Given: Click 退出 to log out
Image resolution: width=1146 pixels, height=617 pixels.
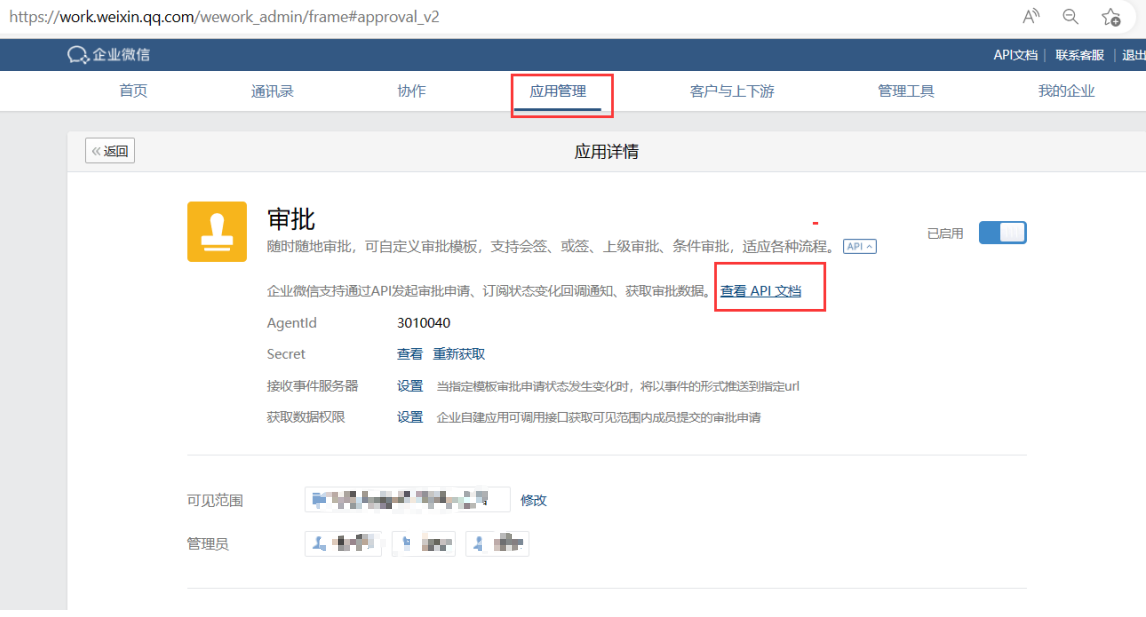Looking at the screenshot, I should (x=1134, y=55).
